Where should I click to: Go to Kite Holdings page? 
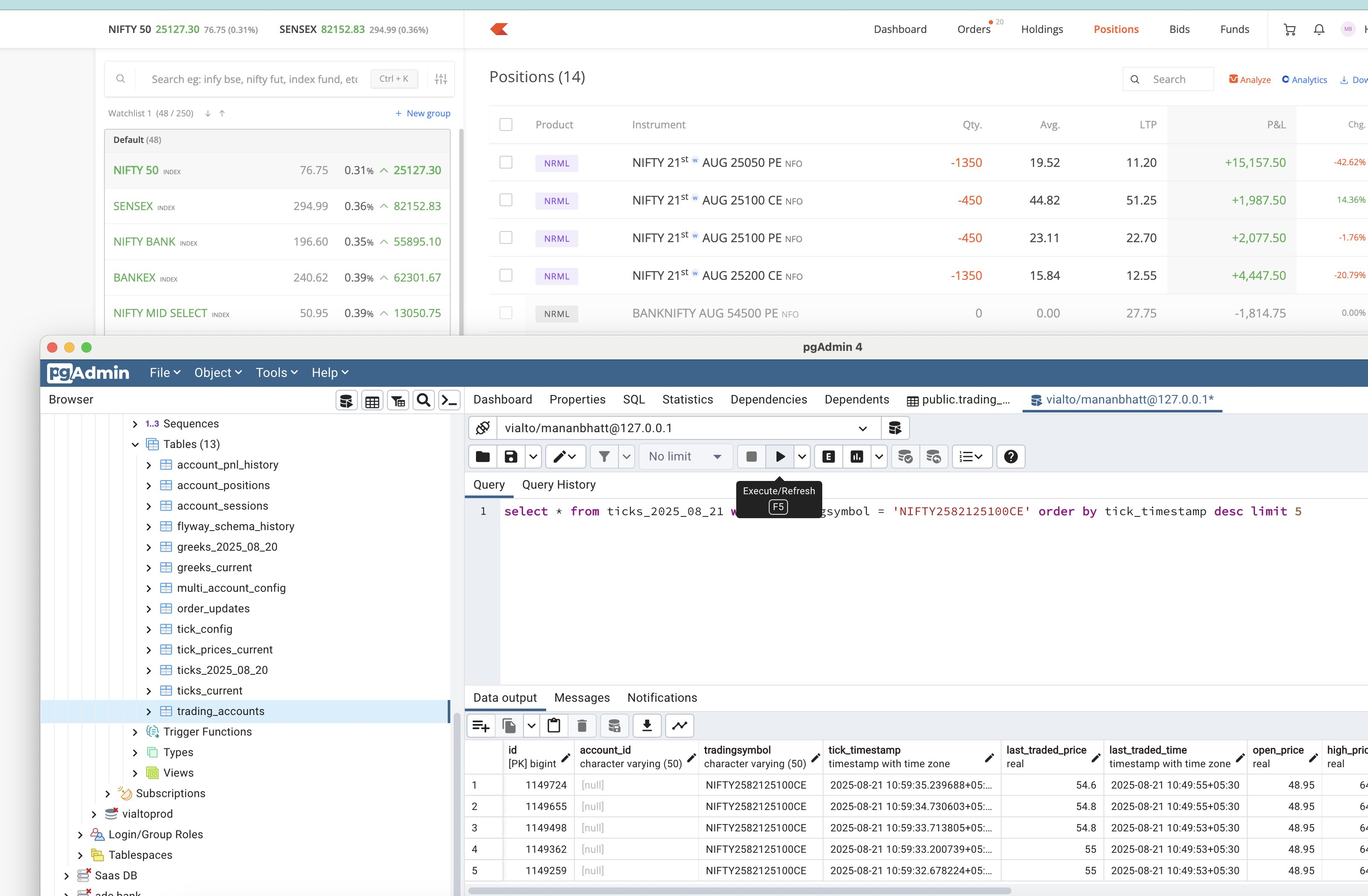[1041, 30]
